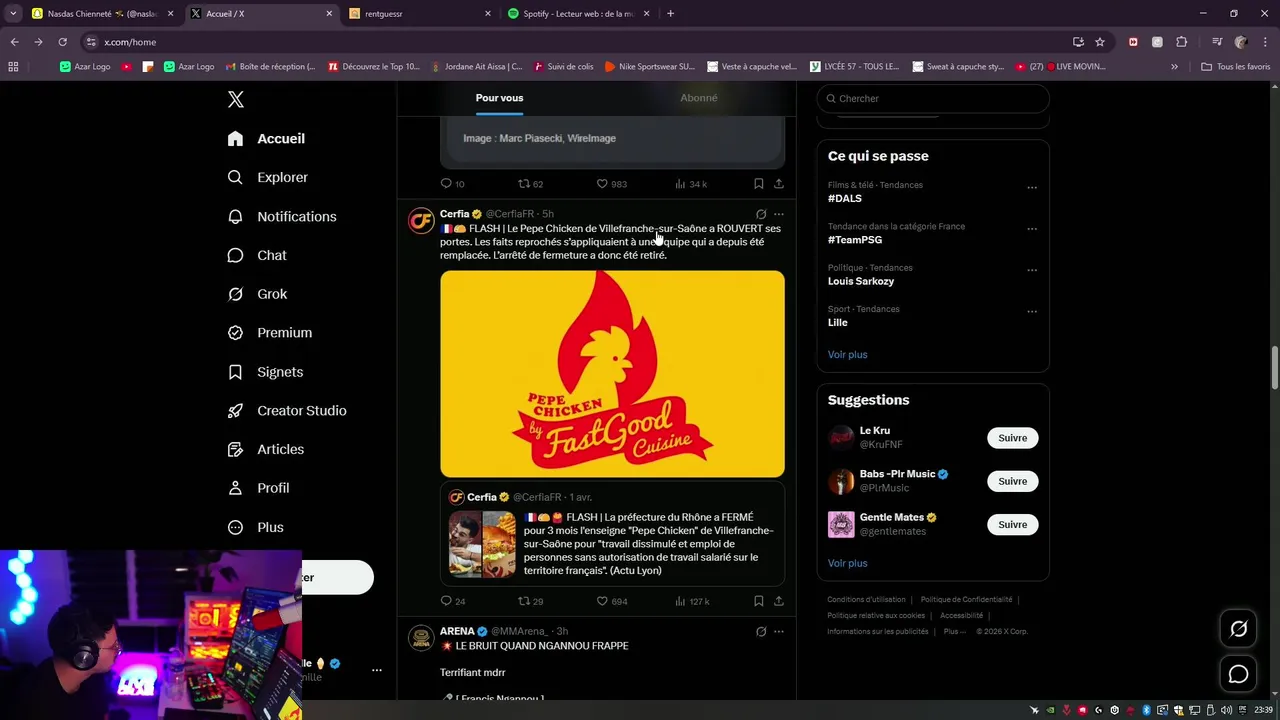Open the Pepe Chicken FastGood Cuisine image
This screenshot has width=1280, height=720.
612,374
